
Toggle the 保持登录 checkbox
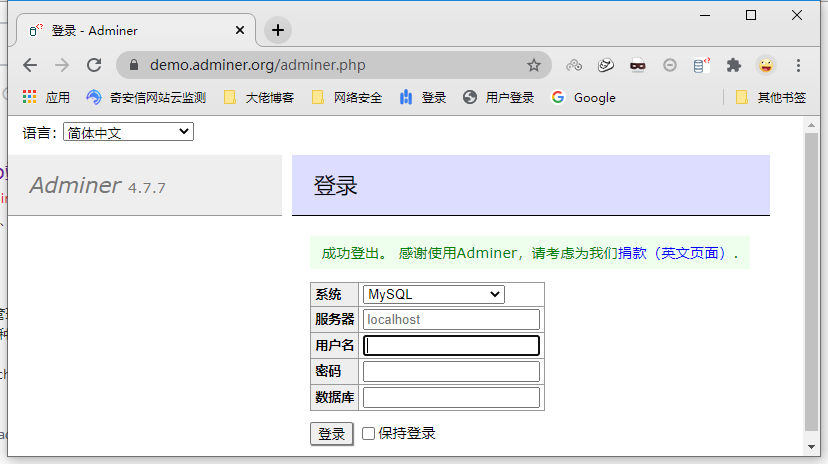(369, 433)
